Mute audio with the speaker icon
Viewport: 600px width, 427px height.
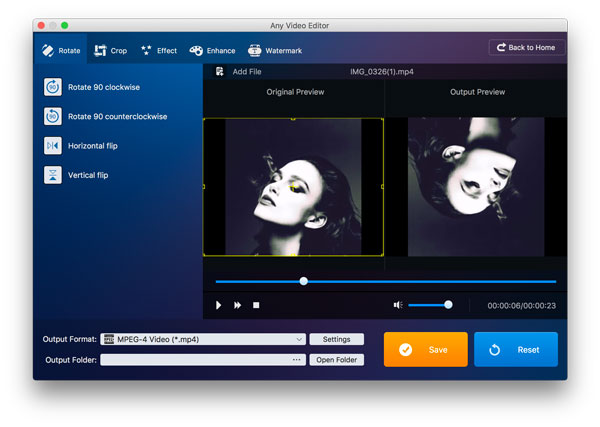pyautogui.click(x=397, y=305)
